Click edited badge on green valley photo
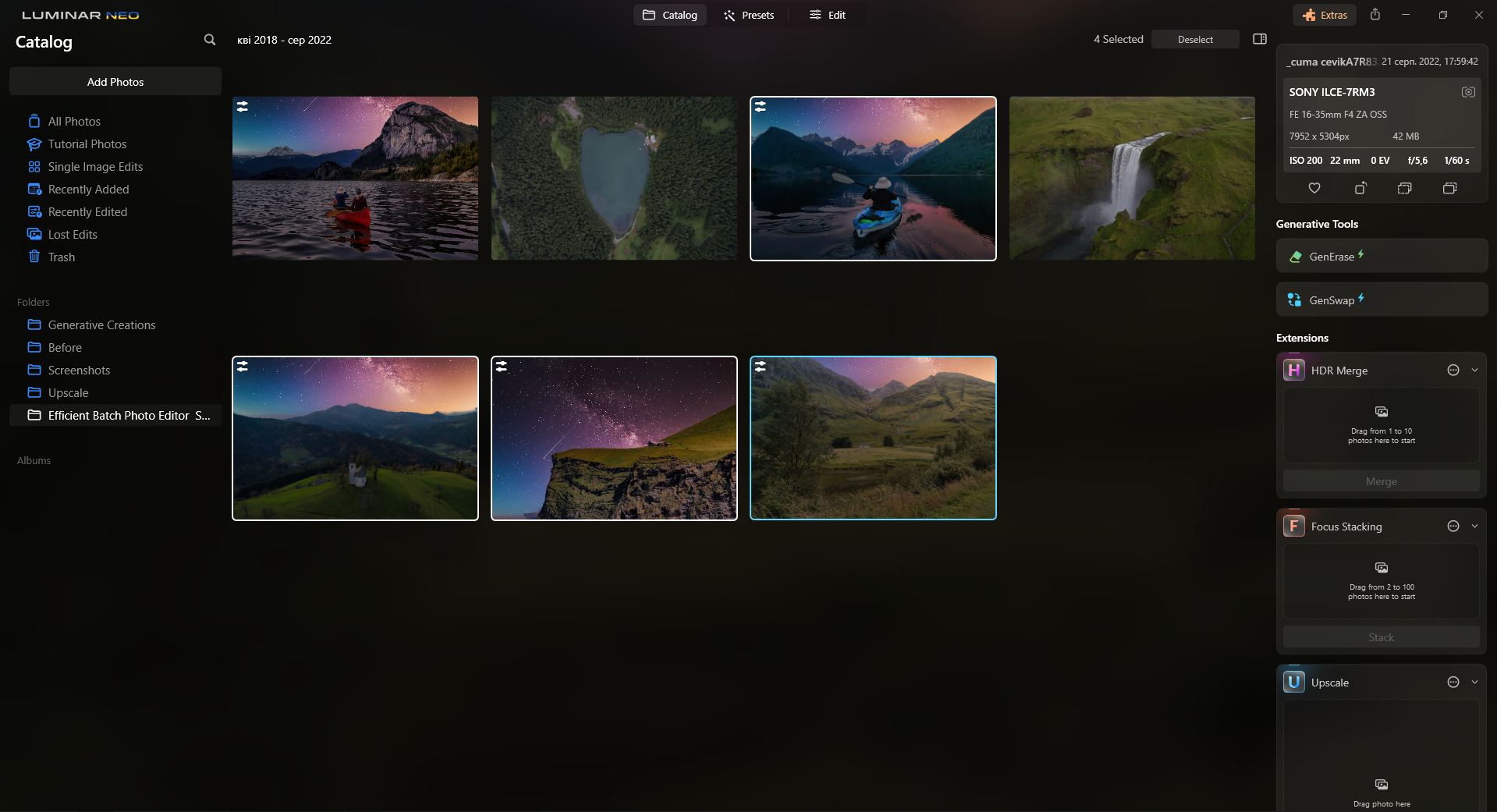 coord(761,366)
